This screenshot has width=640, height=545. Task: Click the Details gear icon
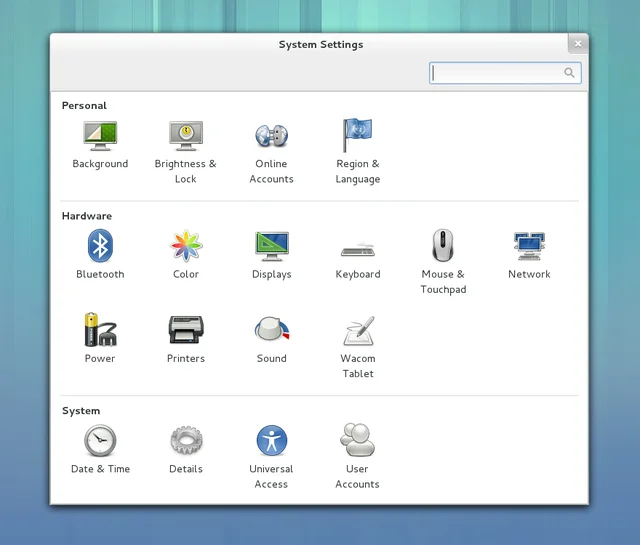pyautogui.click(x=186, y=441)
